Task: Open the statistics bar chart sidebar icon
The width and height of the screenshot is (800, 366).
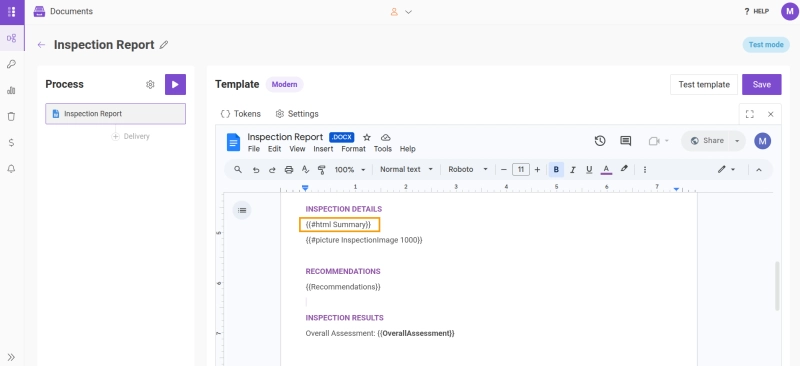Action: 11,90
